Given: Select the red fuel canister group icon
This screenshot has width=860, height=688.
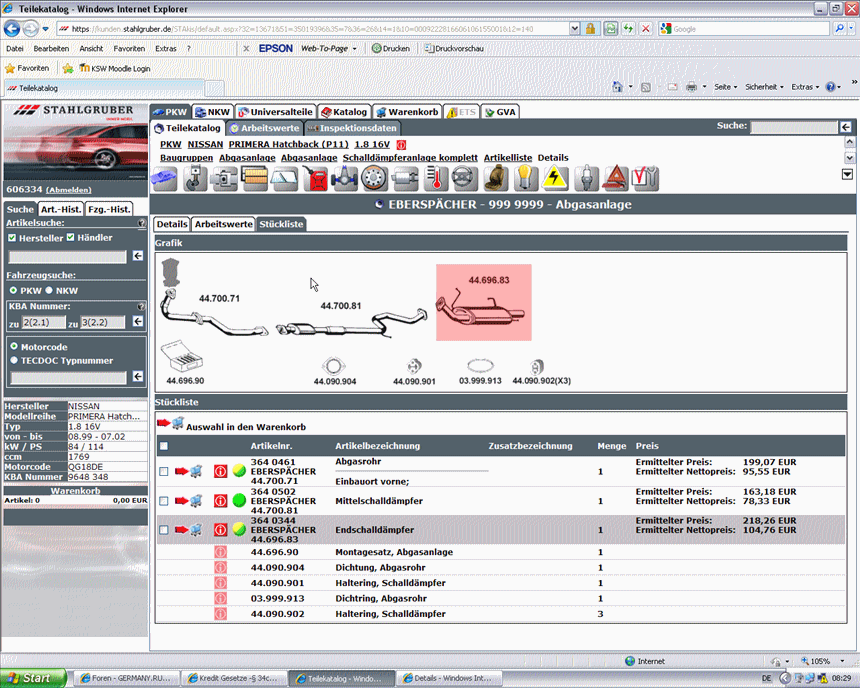Looking at the screenshot, I should click(x=316, y=178).
